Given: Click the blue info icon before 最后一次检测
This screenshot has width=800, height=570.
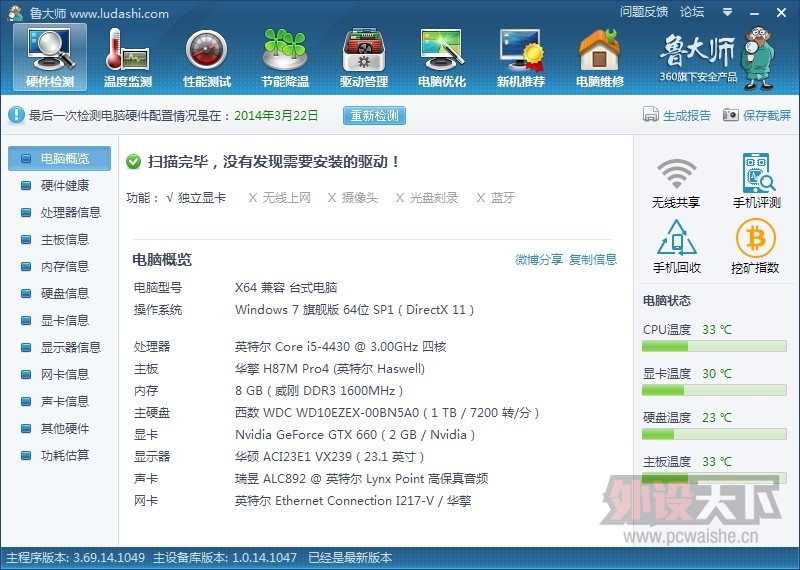Looking at the screenshot, I should point(16,115).
